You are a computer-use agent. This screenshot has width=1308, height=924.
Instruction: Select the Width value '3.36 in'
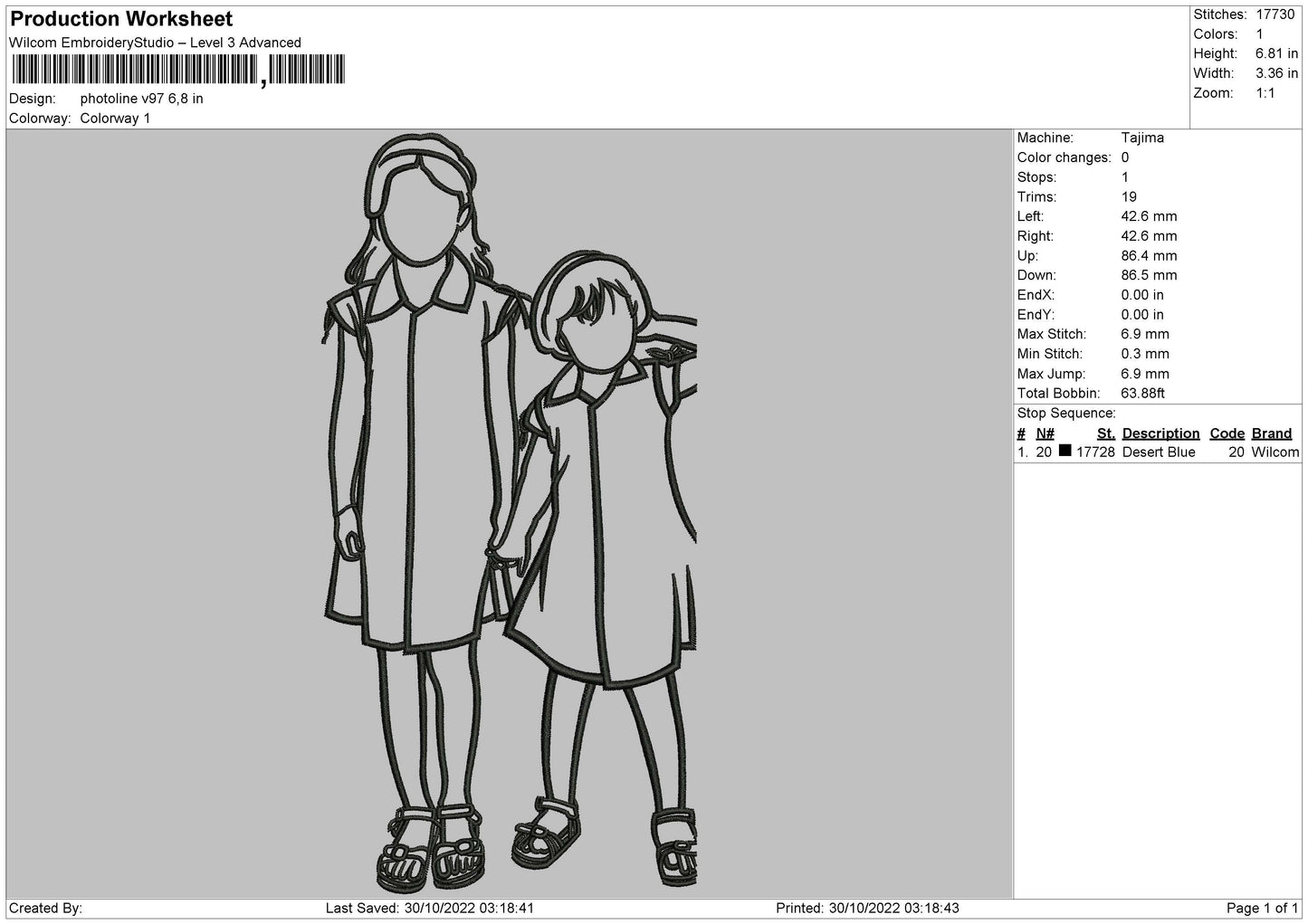(x=1276, y=73)
